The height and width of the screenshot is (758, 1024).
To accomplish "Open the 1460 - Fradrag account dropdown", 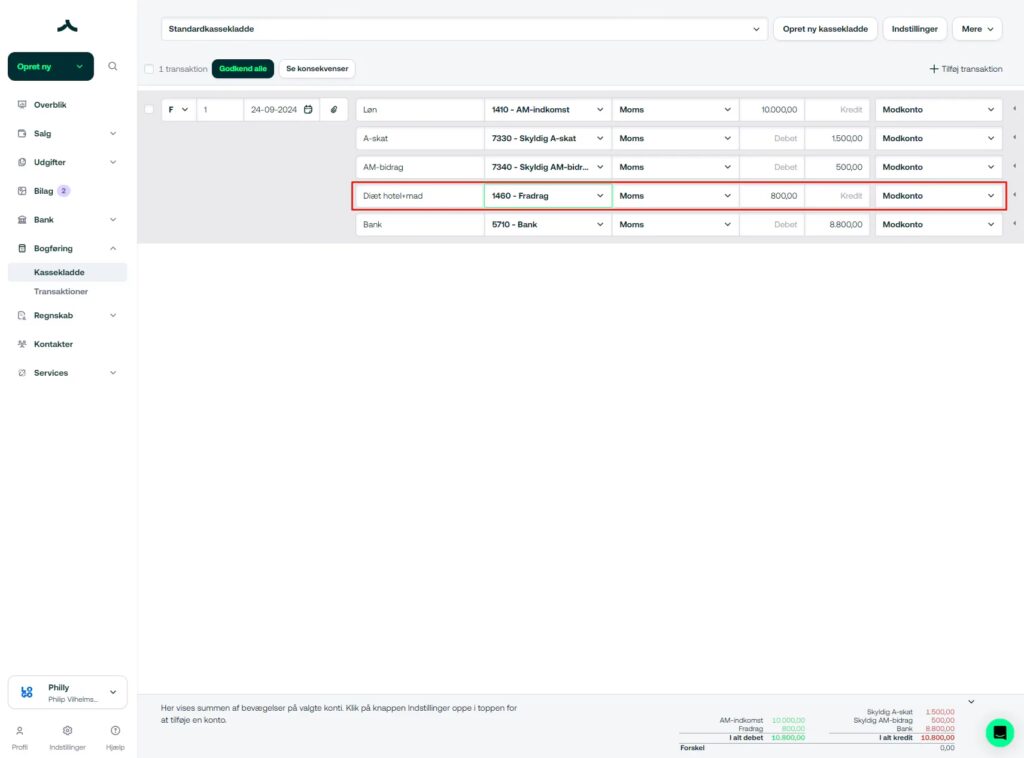I will click(547, 196).
